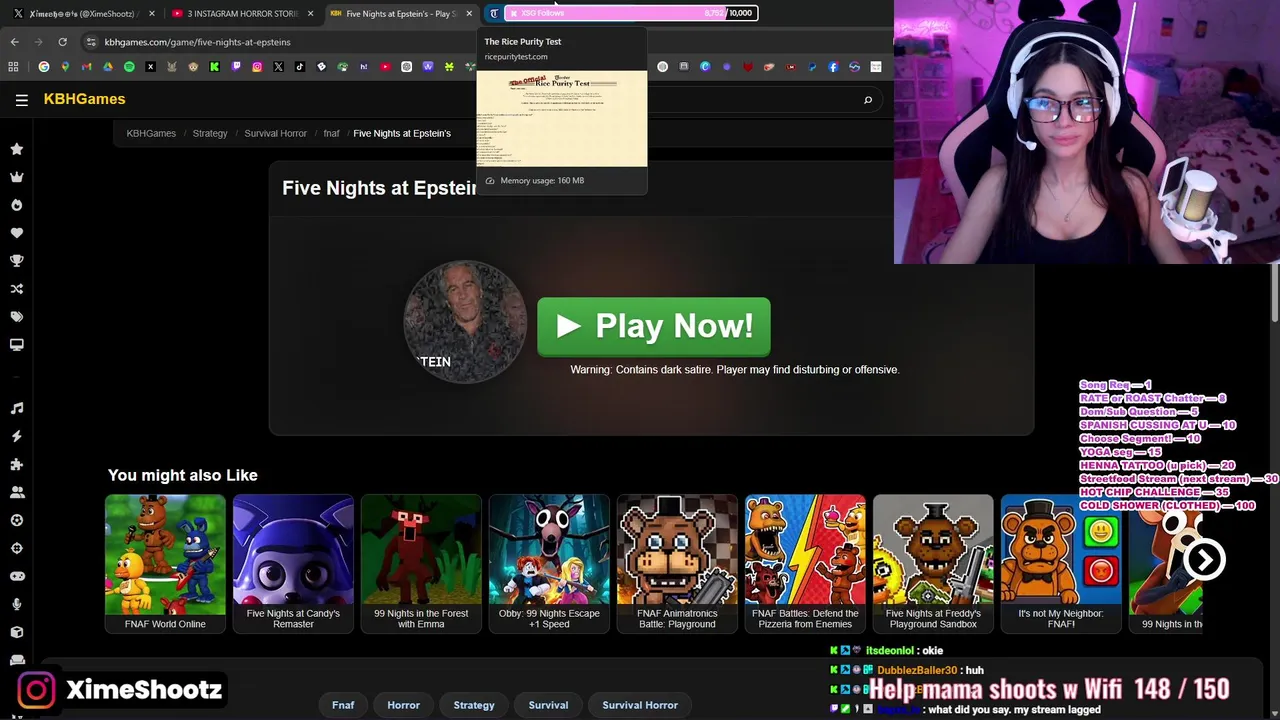Select the lightning bolt category icon
Screen dimensions: 1280x720
click(x=17, y=436)
